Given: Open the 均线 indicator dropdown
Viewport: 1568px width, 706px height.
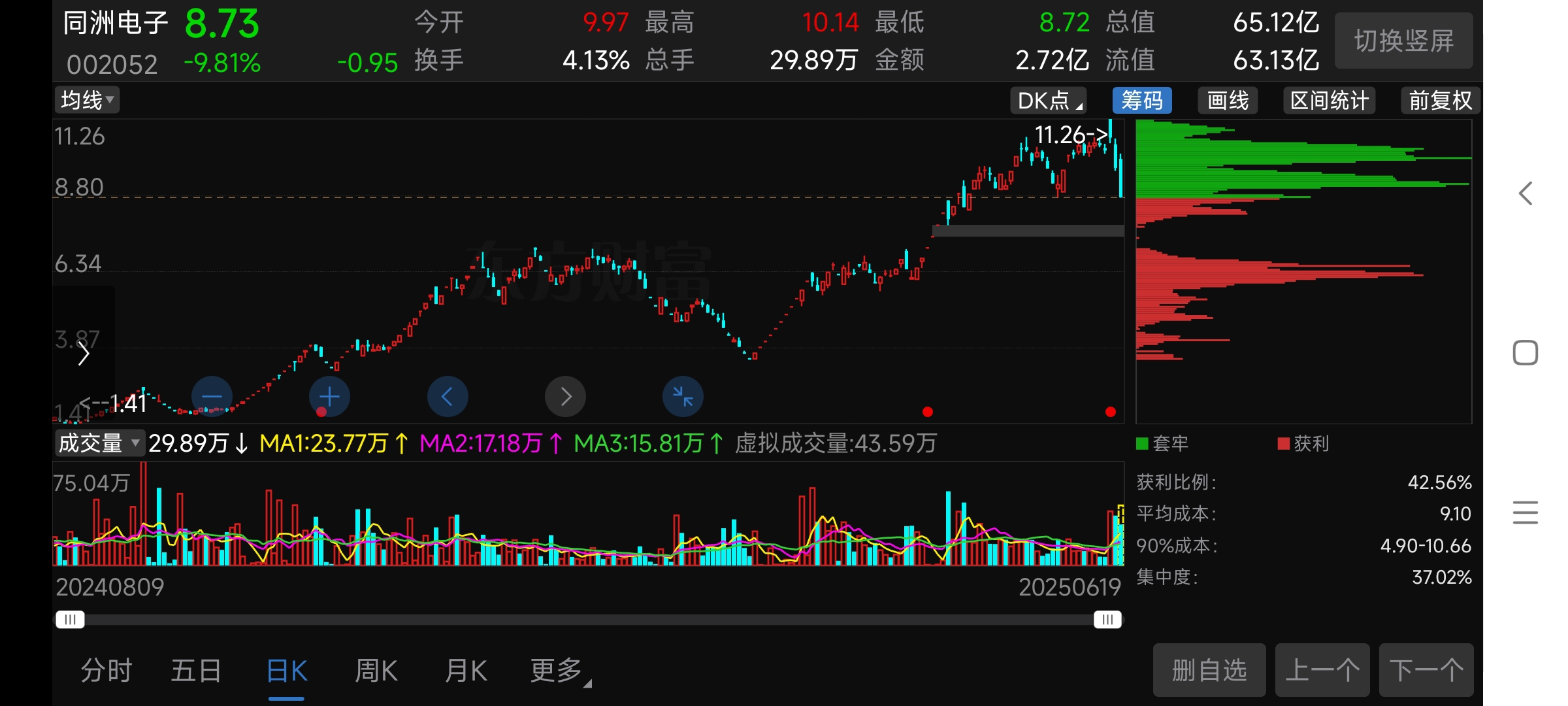Looking at the screenshot, I should pyautogui.click(x=87, y=100).
